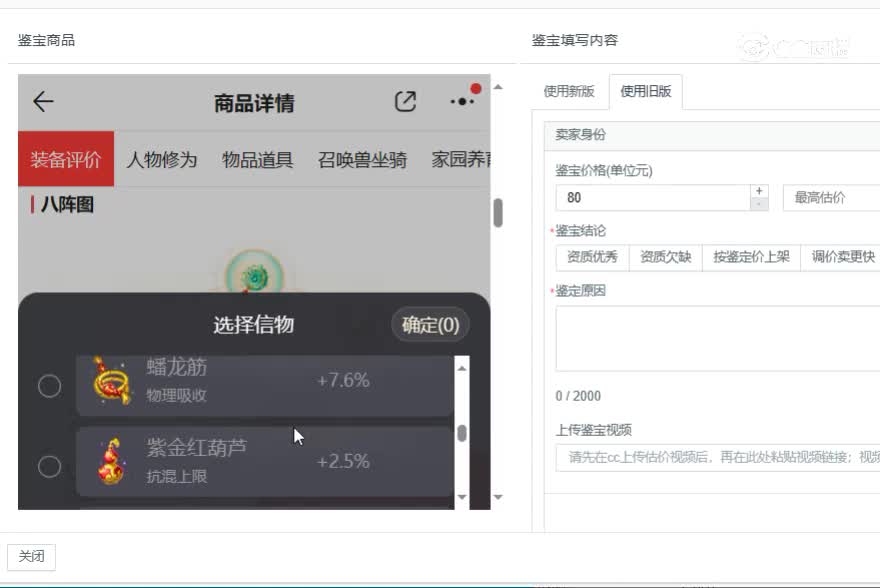
Task: Click the 蟠龙筋 ring item icon
Action: pyautogui.click(x=112, y=381)
